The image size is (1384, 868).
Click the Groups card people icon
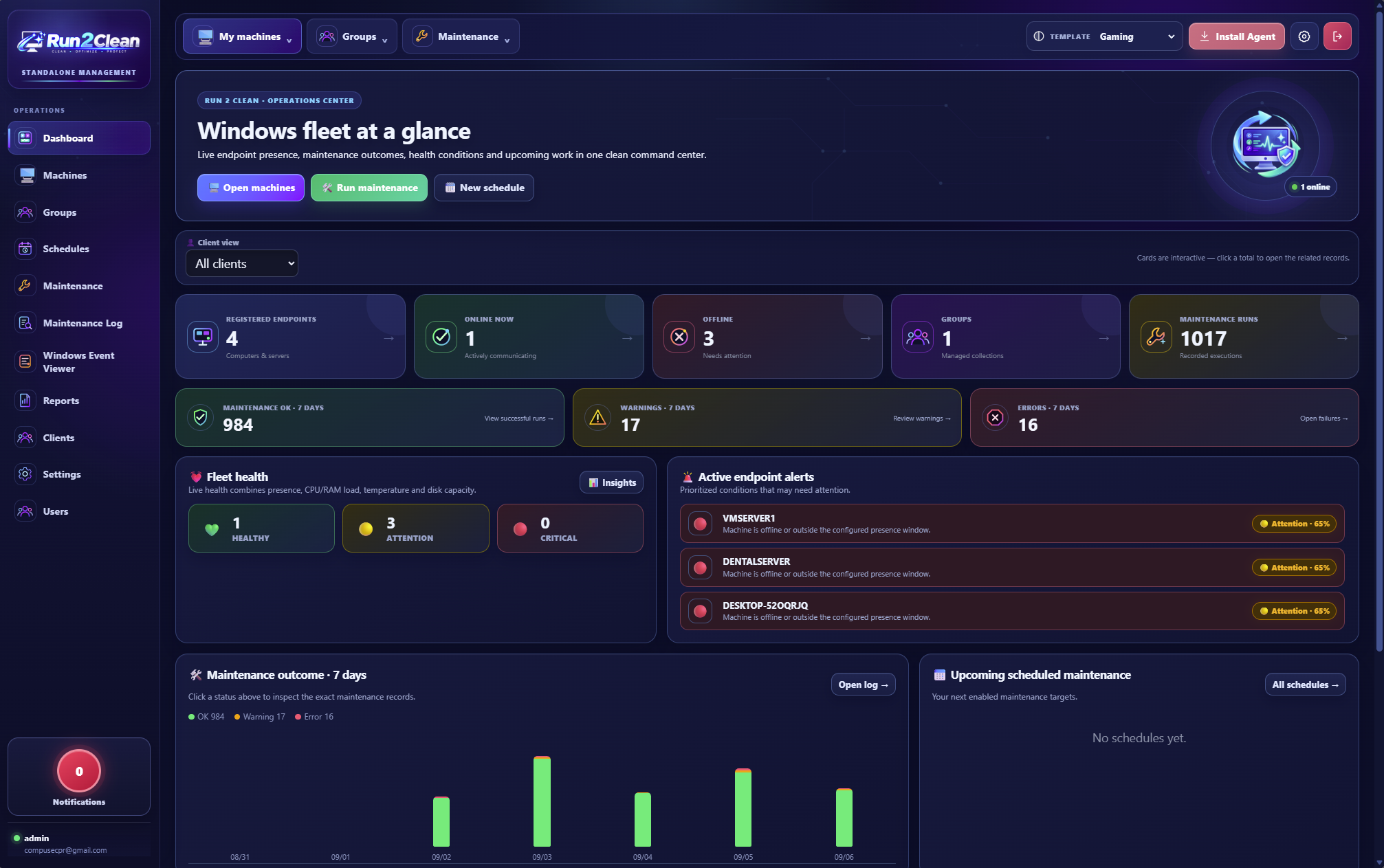pyautogui.click(x=918, y=337)
